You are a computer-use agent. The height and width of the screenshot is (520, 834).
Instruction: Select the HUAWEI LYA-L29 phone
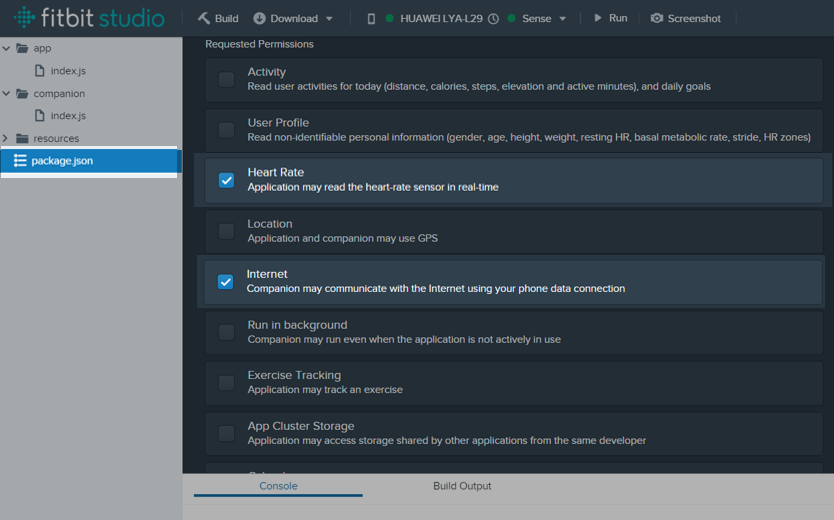[441, 19]
